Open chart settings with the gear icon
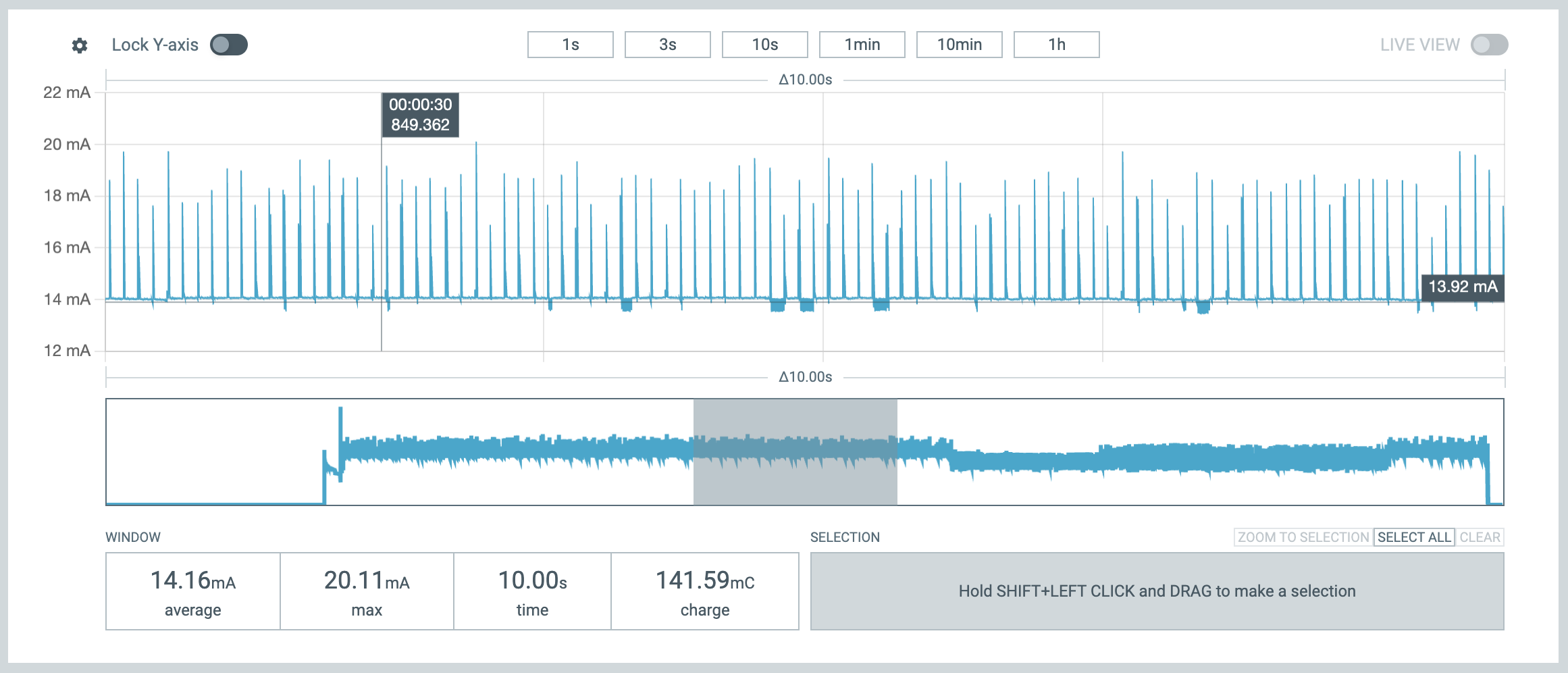 [80, 45]
